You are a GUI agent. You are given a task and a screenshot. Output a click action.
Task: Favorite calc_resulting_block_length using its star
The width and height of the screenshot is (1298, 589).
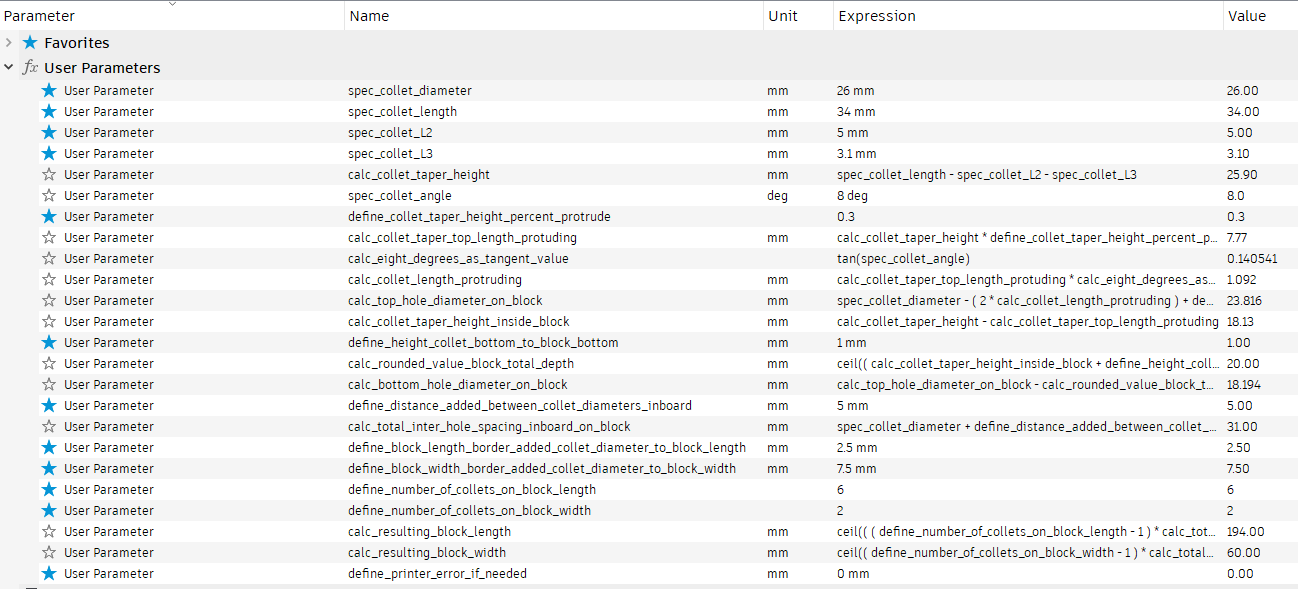49,531
